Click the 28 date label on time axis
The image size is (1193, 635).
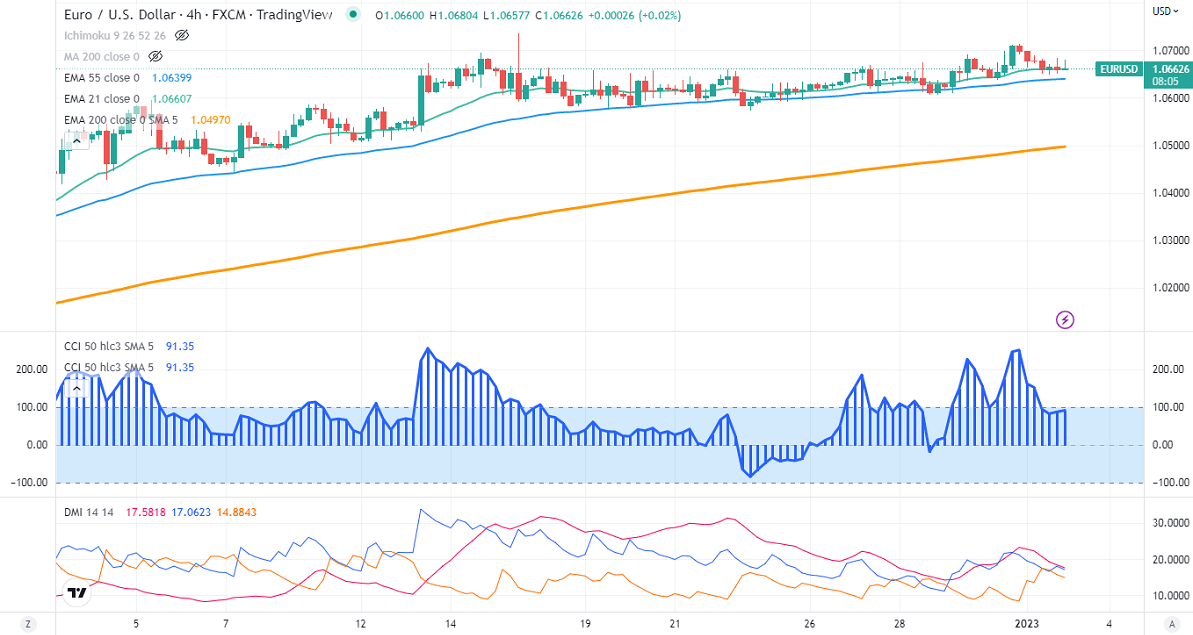[899, 624]
